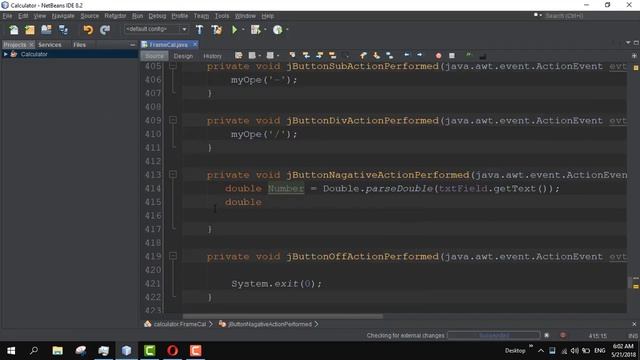Click the Shift Line Right arrow icon
This screenshot has height=360, width=640.
coord(420,55)
